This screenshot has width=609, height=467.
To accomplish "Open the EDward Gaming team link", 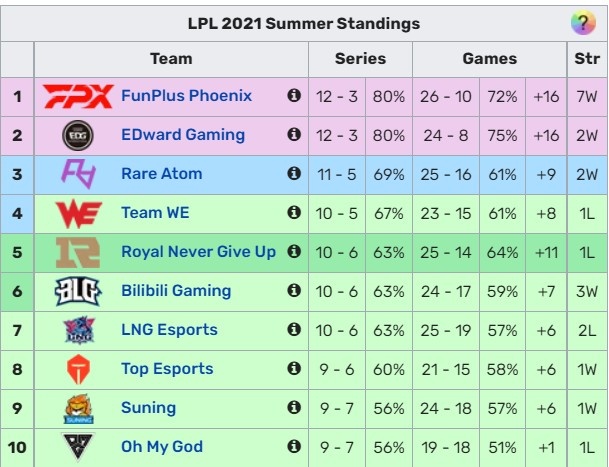I will tap(183, 135).
